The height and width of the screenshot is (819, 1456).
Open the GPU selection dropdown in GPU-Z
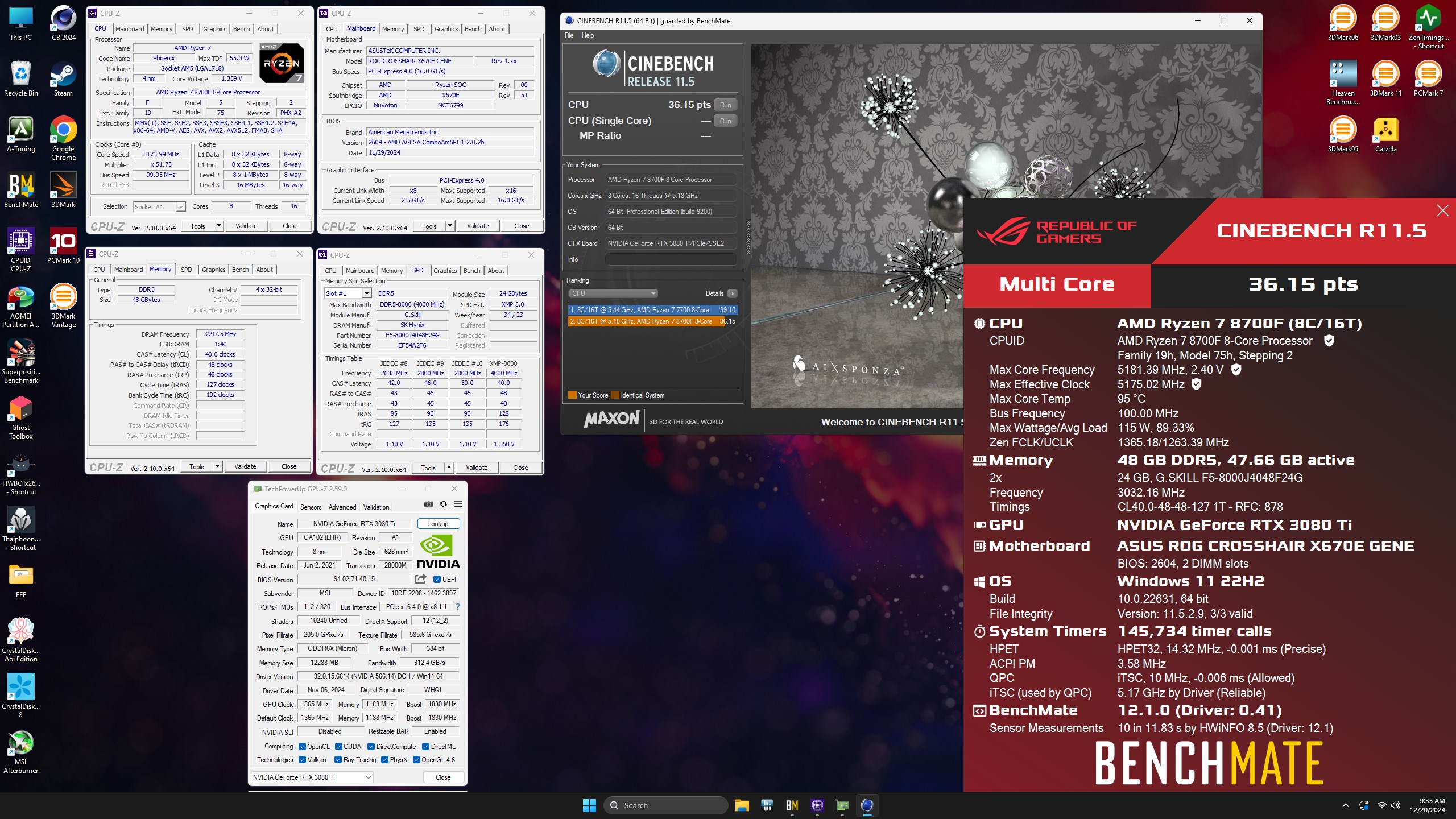[312, 777]
